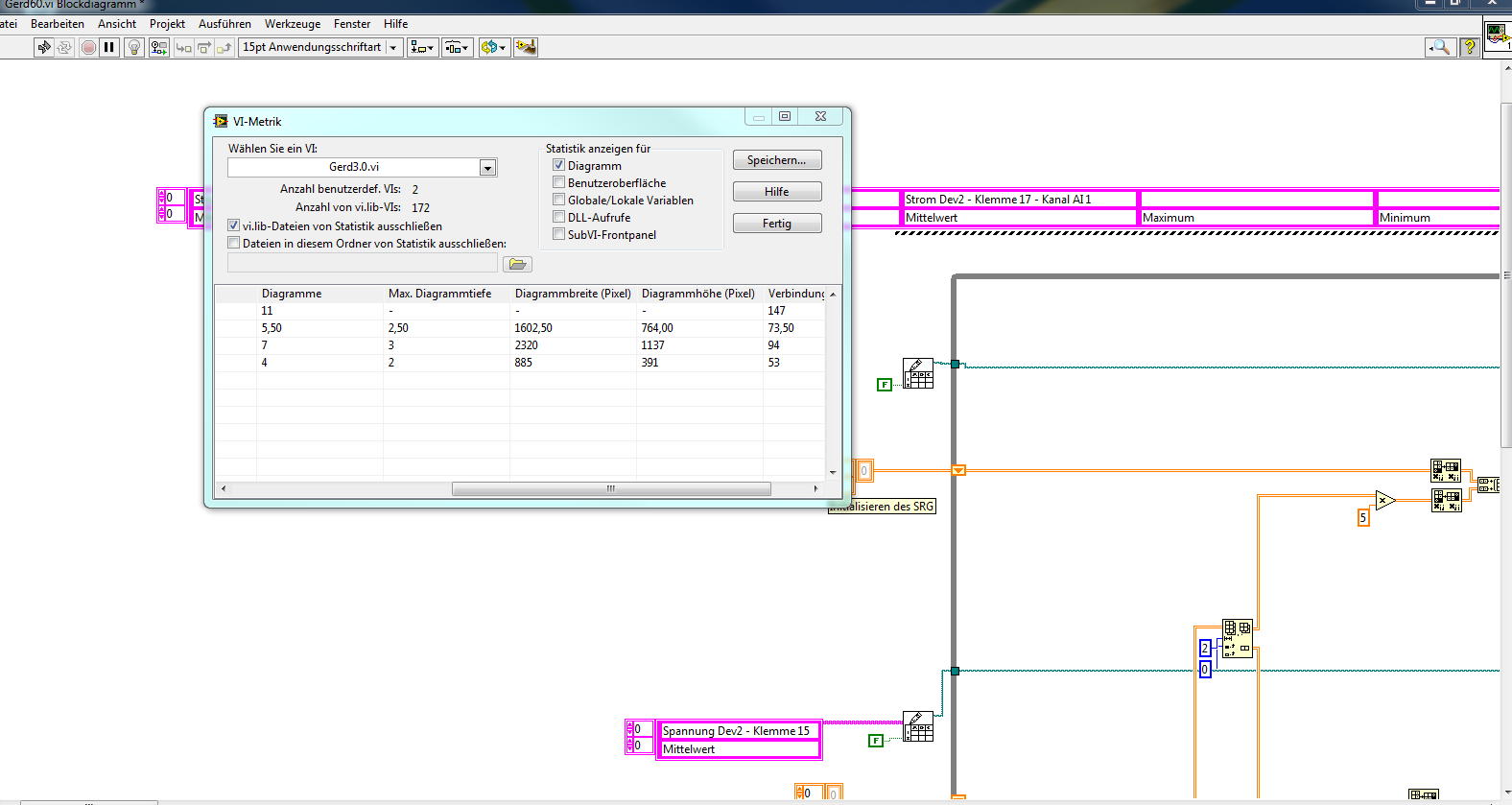The height and width of the screenshot is (805, 1512).
Task: Click the folder browse icon in VI-Metrik
Action: tap(517, 264)
